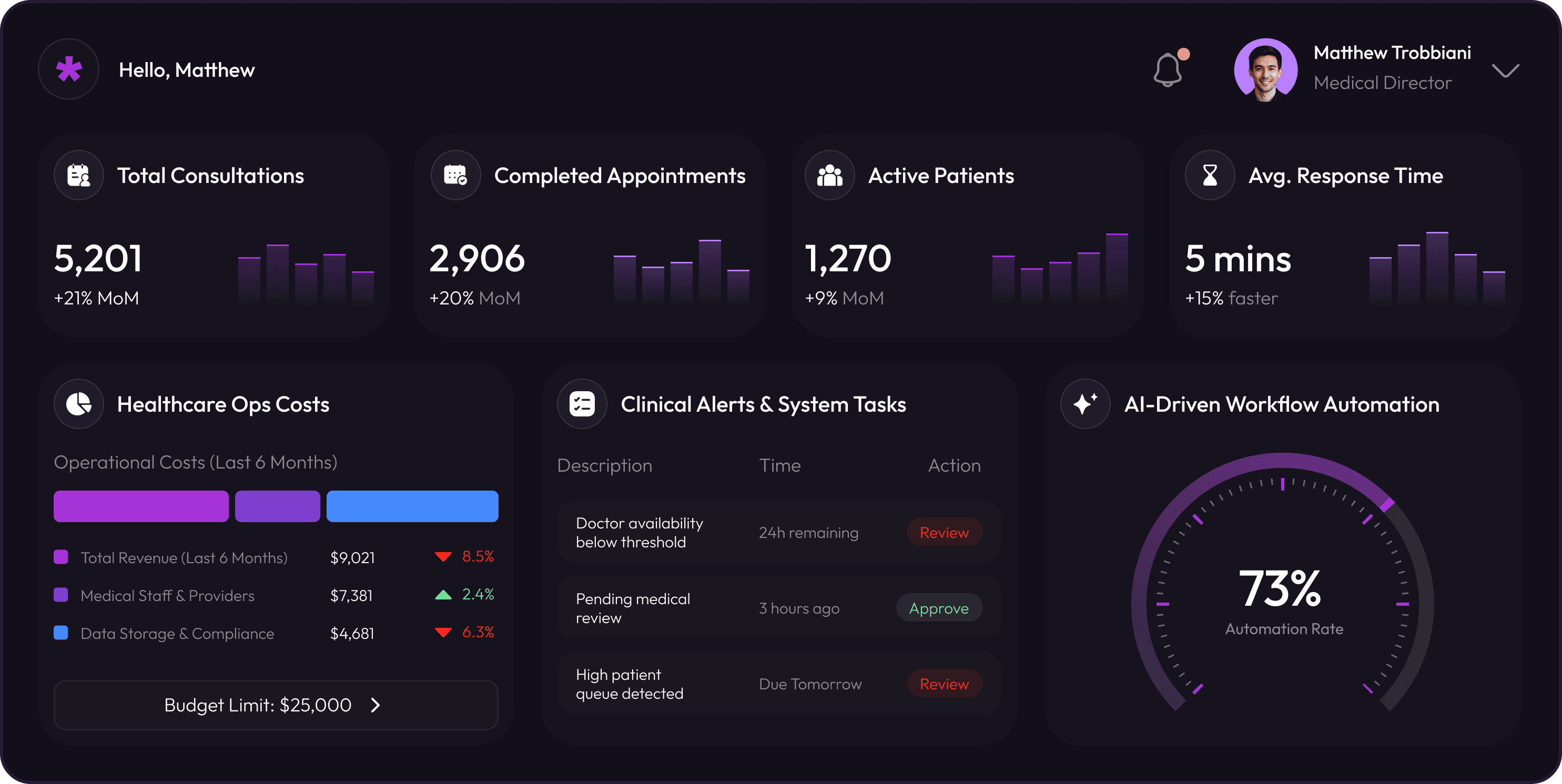Click the blue Data Storage cost bar segment
The width and height of the screenshot is (1562, 784).
[412, 506]
